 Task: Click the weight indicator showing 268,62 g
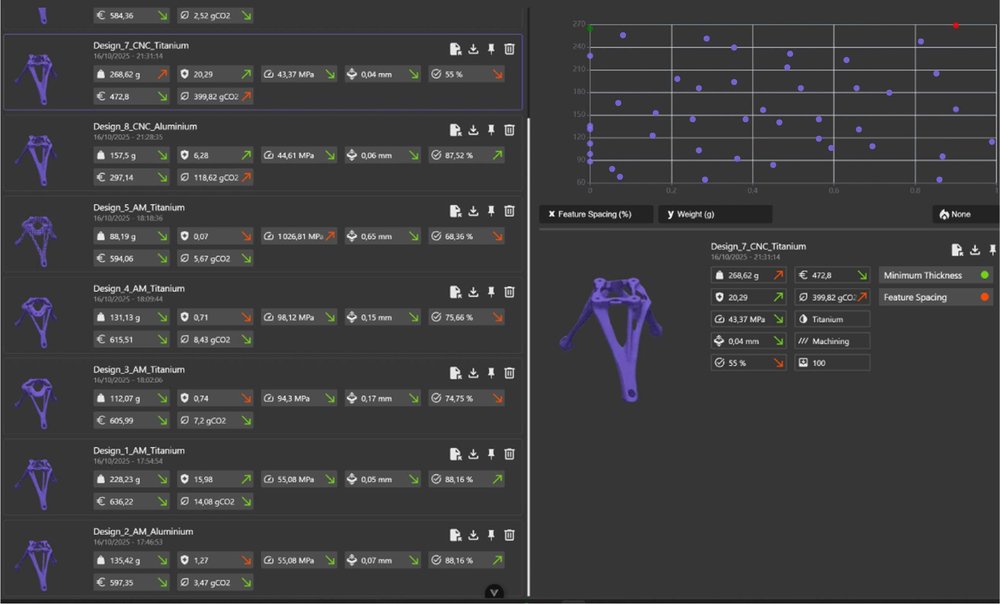(748, 274)
